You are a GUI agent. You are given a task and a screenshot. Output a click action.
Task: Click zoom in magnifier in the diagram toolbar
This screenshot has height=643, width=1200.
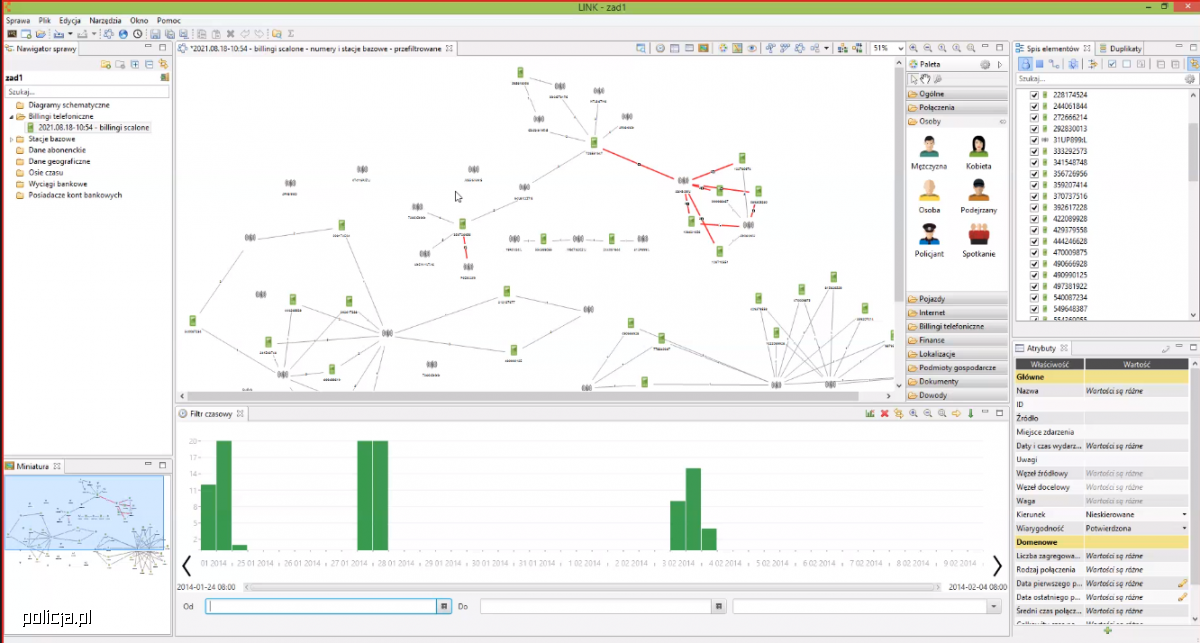[x=914, y=48]
